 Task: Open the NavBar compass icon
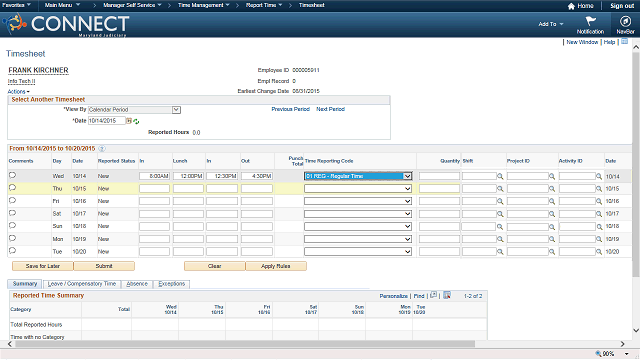(x=625, y=21)
